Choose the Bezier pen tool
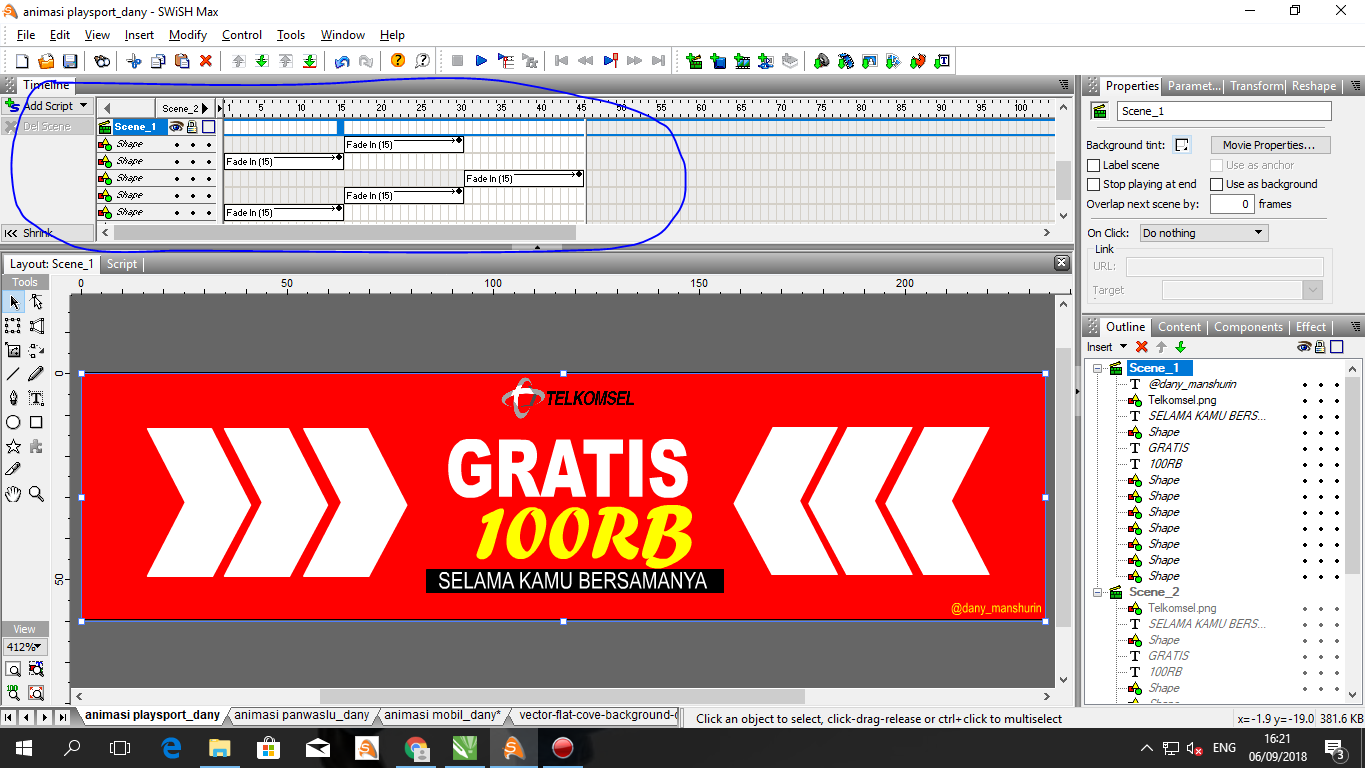 coord(14,398)
